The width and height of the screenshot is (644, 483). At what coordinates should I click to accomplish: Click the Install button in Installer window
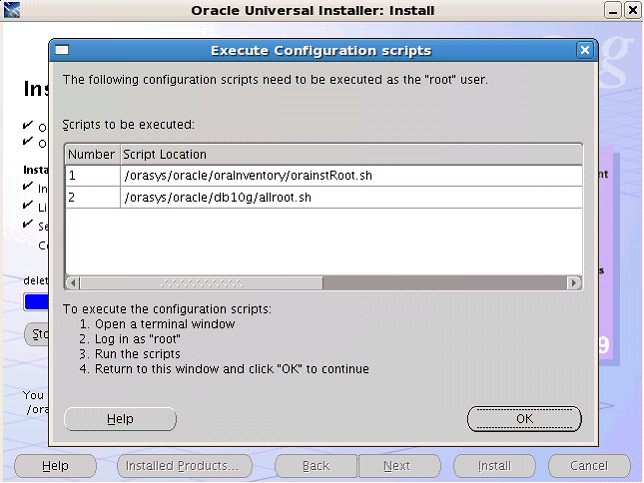point(494,466)
